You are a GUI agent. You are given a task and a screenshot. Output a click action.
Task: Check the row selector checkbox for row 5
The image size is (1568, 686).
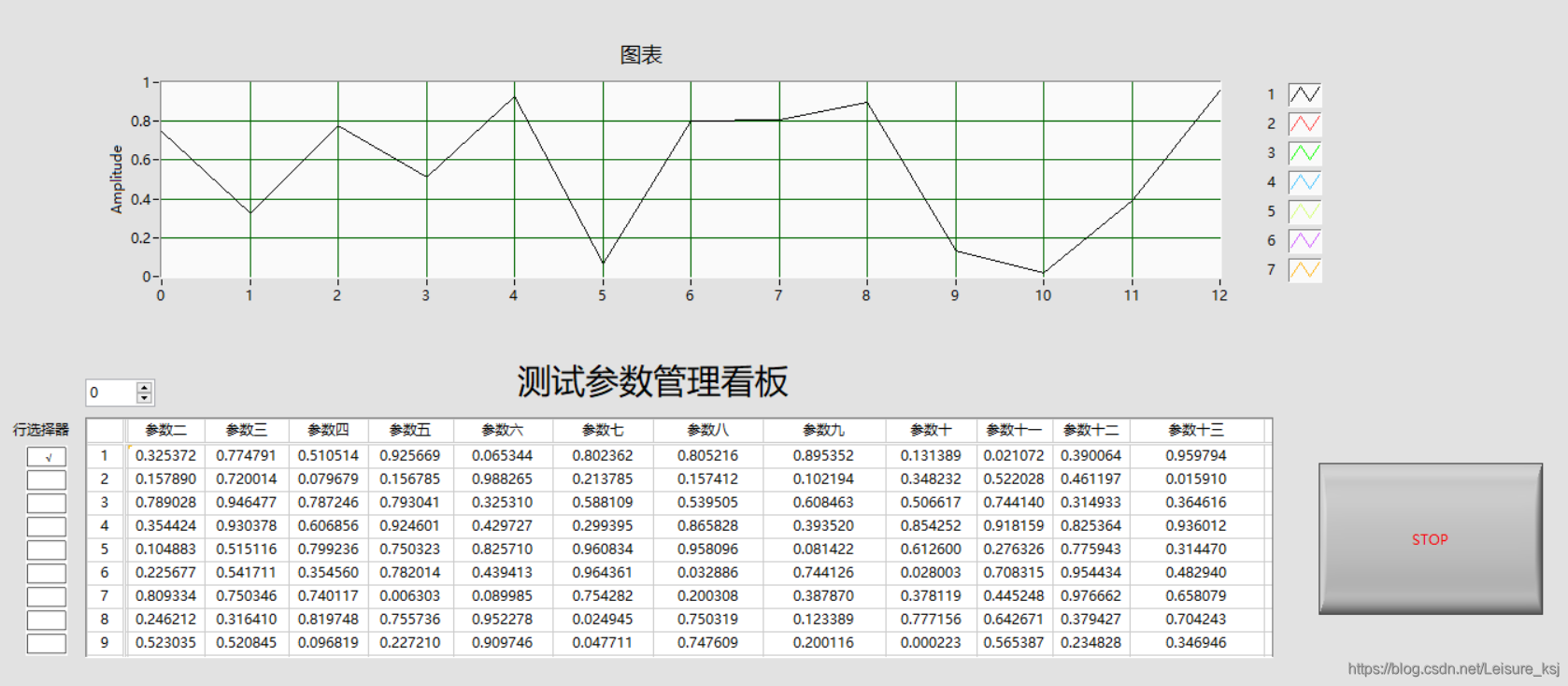(x=47, y=550)
